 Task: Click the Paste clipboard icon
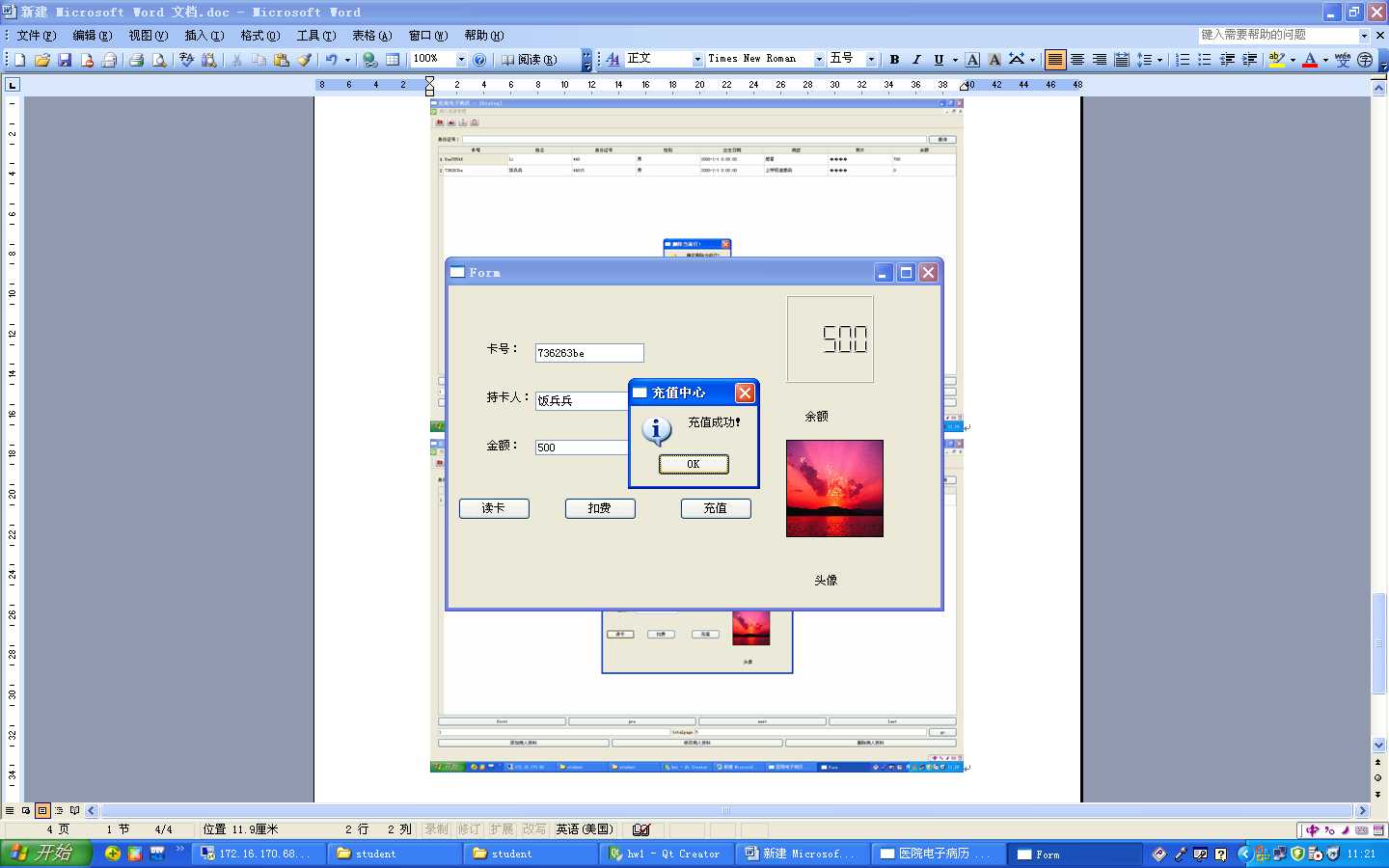[x=282, y=60]
